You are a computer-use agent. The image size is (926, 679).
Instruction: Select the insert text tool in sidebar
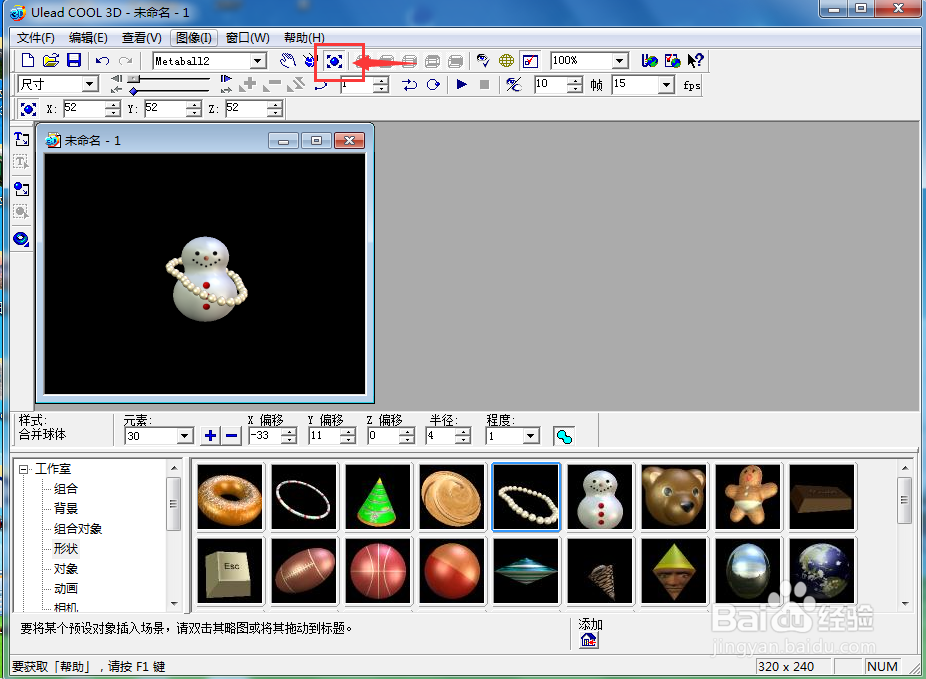click(21, 139)
